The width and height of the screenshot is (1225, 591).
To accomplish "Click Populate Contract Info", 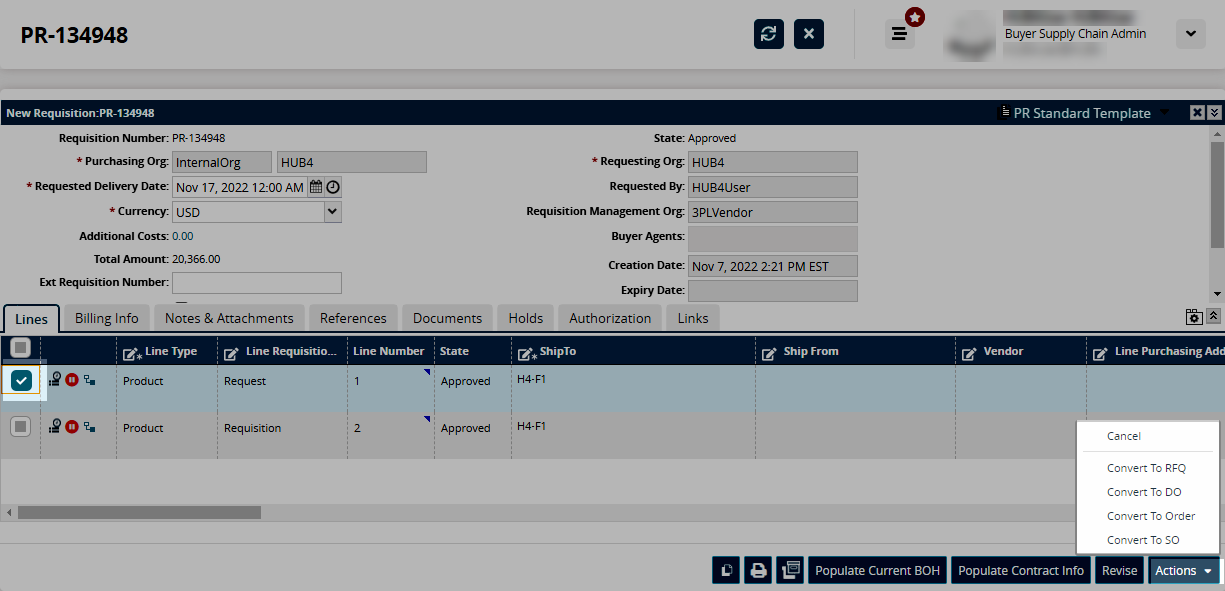I will pyautogui.click(x=1021, y=570).
